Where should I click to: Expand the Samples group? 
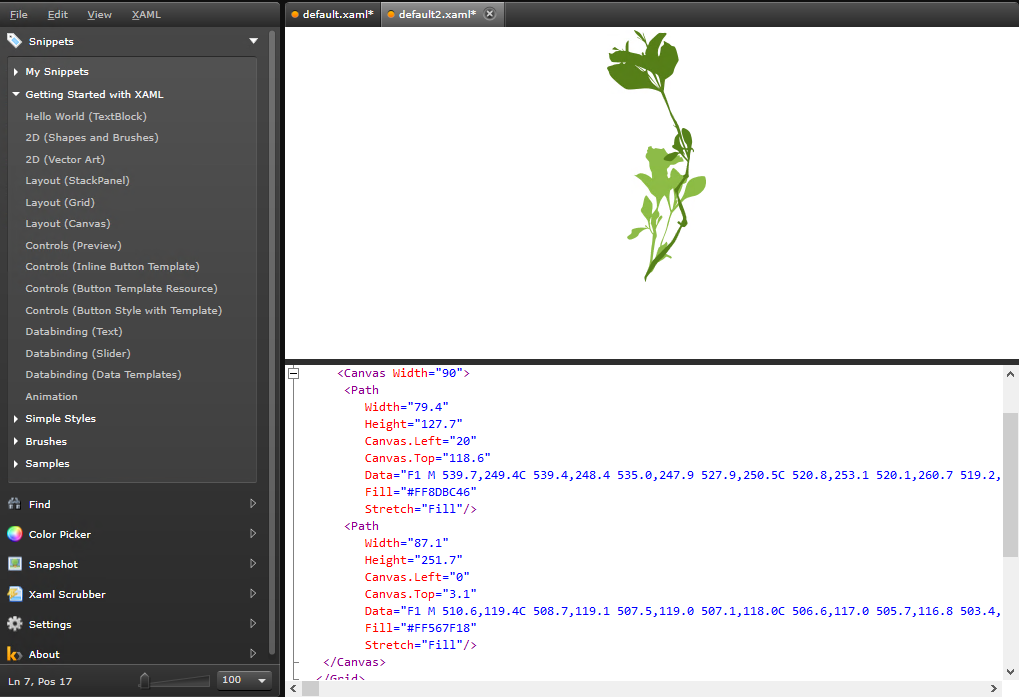coord(16,464)
